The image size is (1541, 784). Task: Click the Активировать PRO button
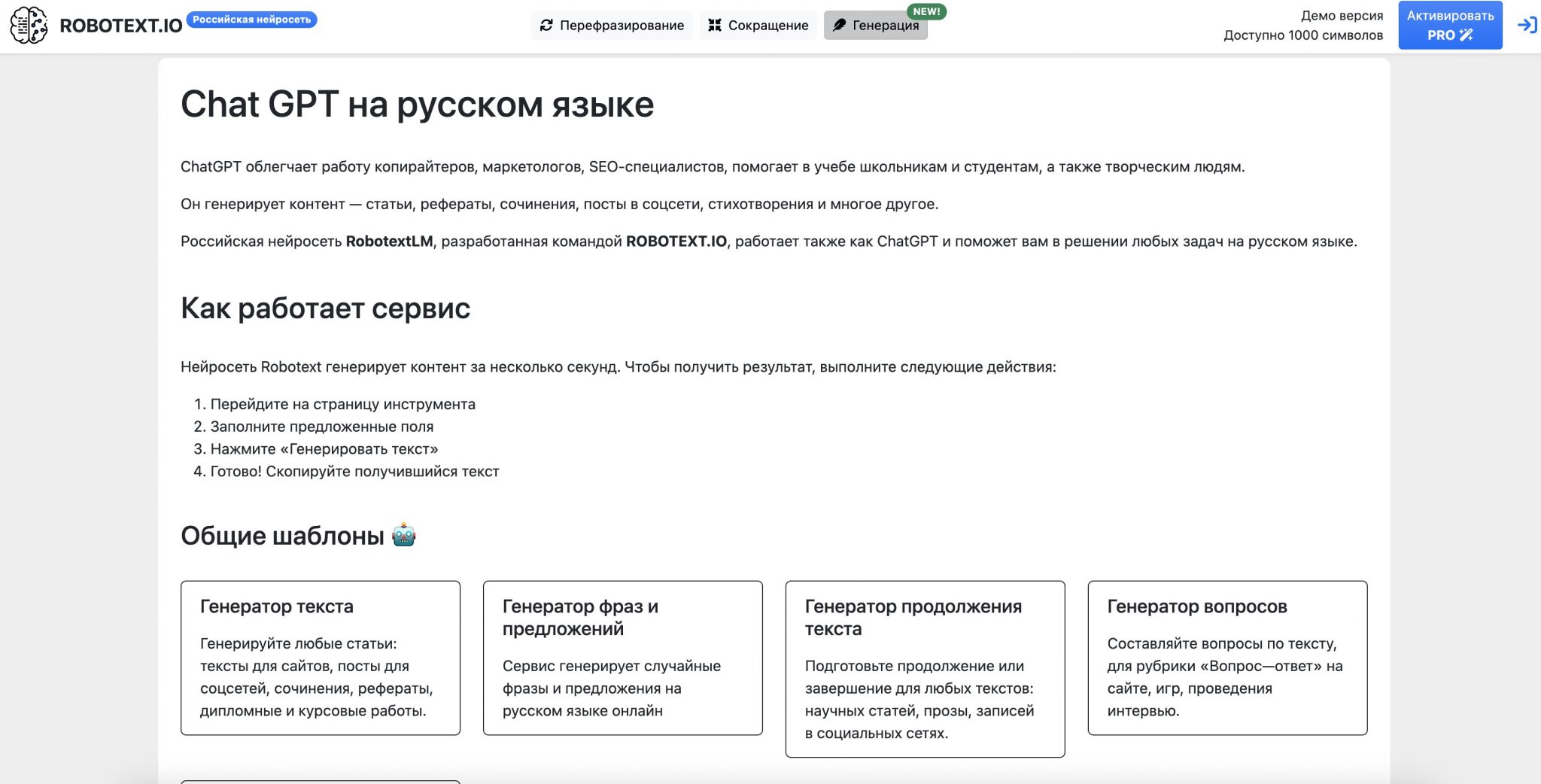pos(1450,26)
